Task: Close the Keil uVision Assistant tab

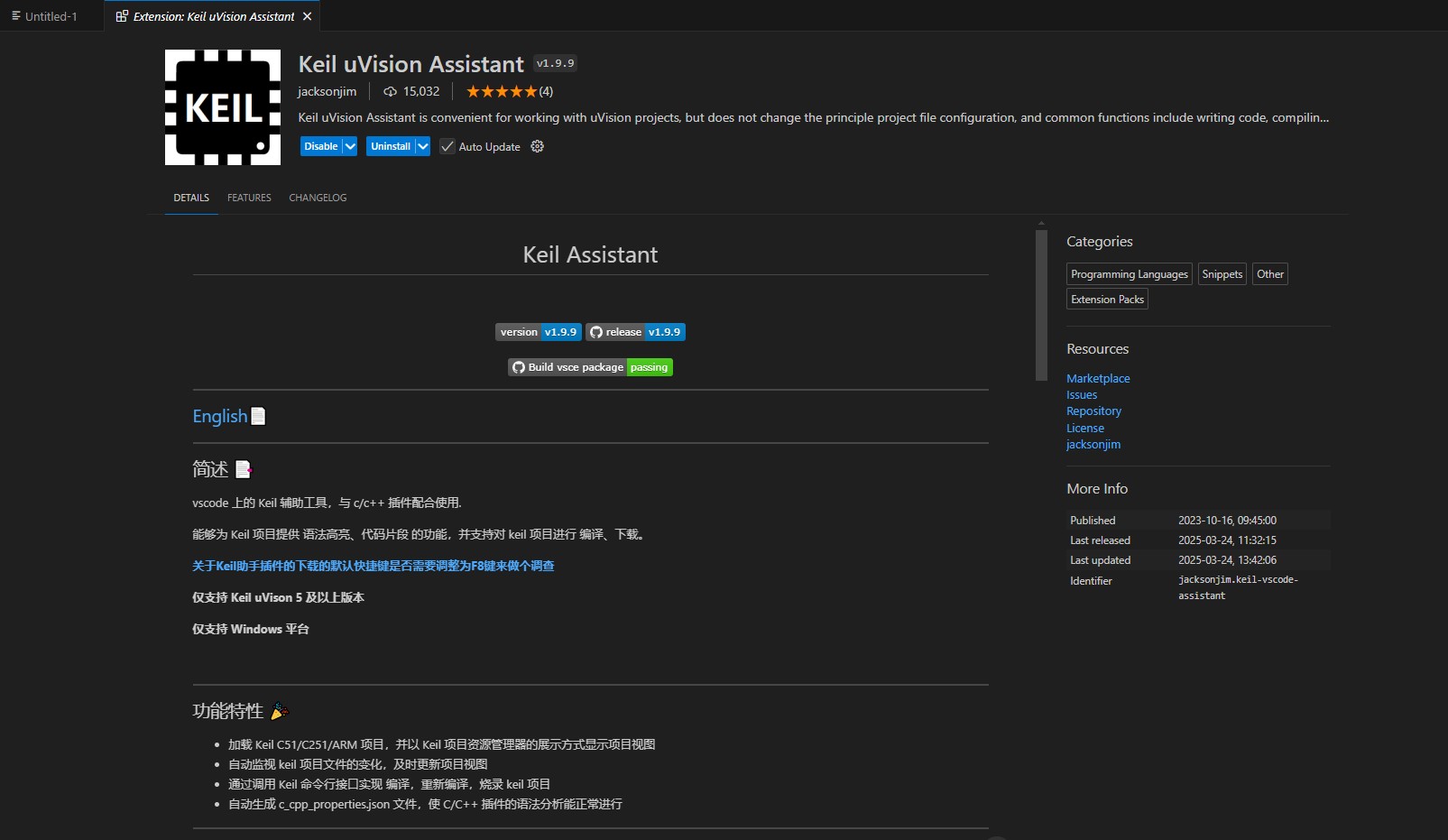Action: point(308,16)
